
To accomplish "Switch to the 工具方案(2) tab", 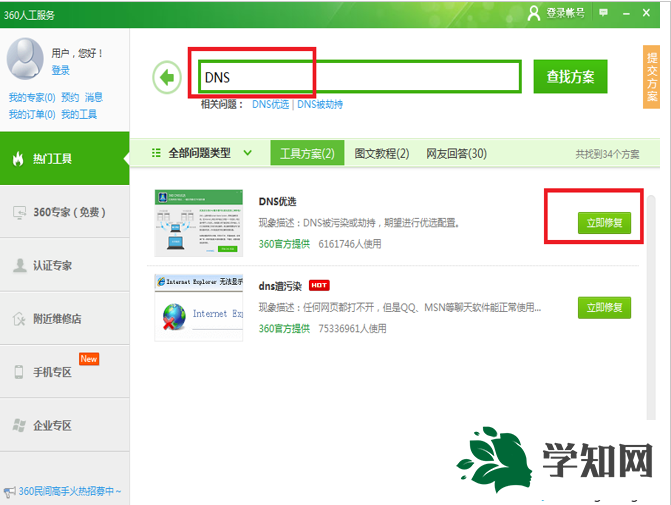I will [307, 153].
